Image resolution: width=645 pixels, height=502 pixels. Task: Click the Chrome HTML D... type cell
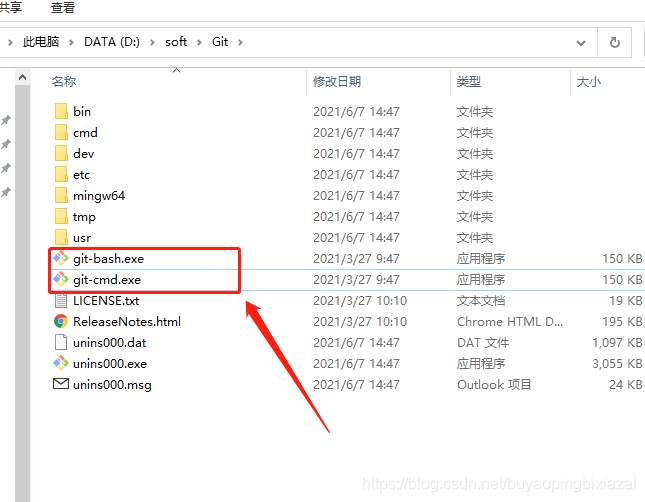click(x=510, y=321)
